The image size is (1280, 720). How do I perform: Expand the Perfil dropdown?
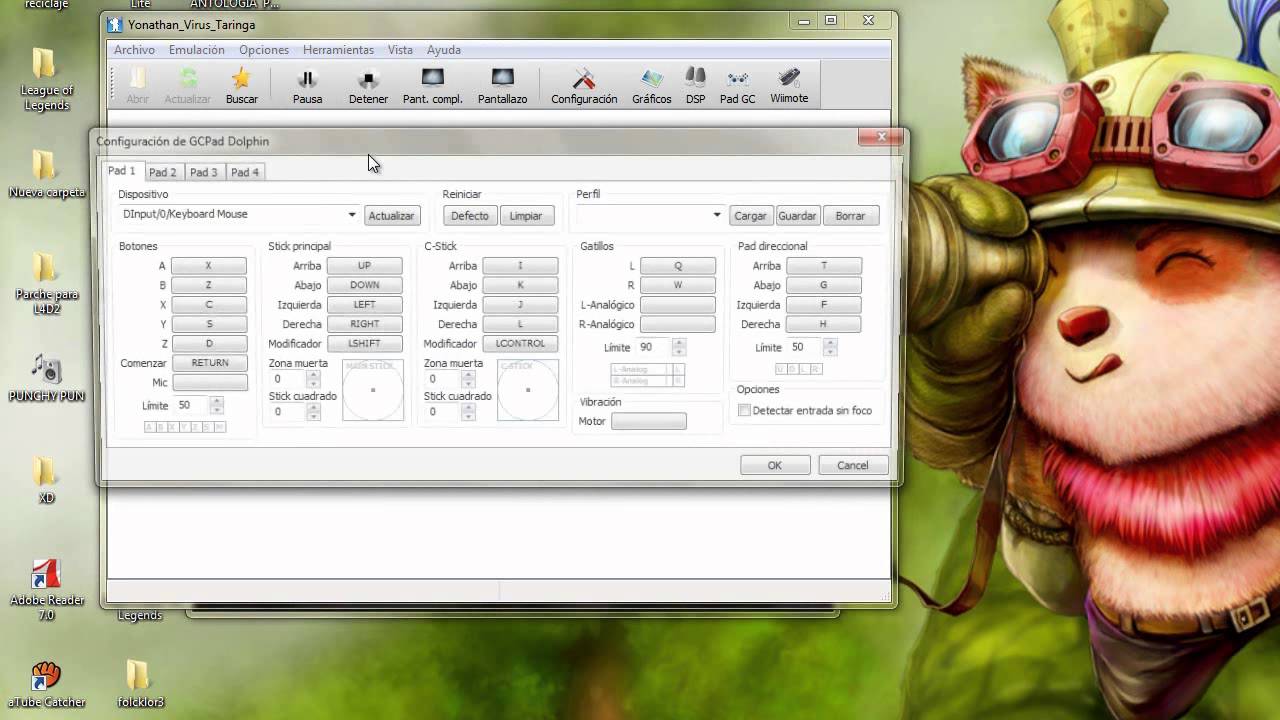point(716,215)
